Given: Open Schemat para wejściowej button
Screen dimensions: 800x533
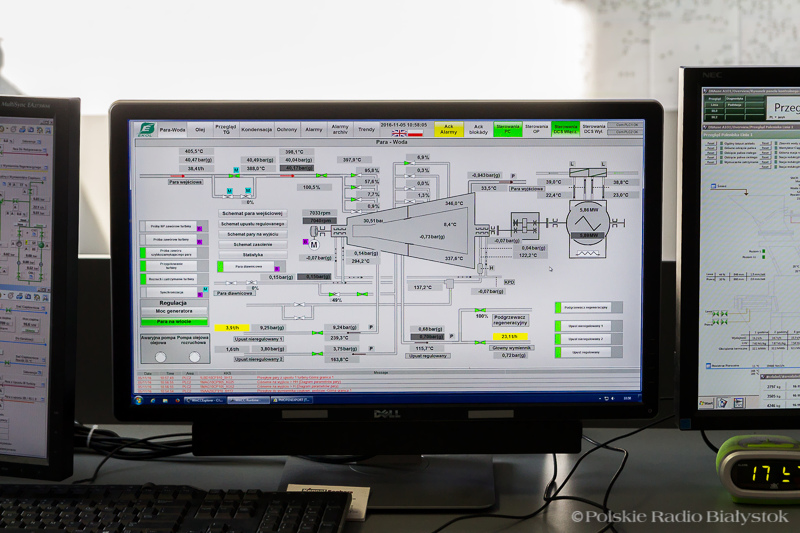Looking at the screenshot, I should 253,213.
